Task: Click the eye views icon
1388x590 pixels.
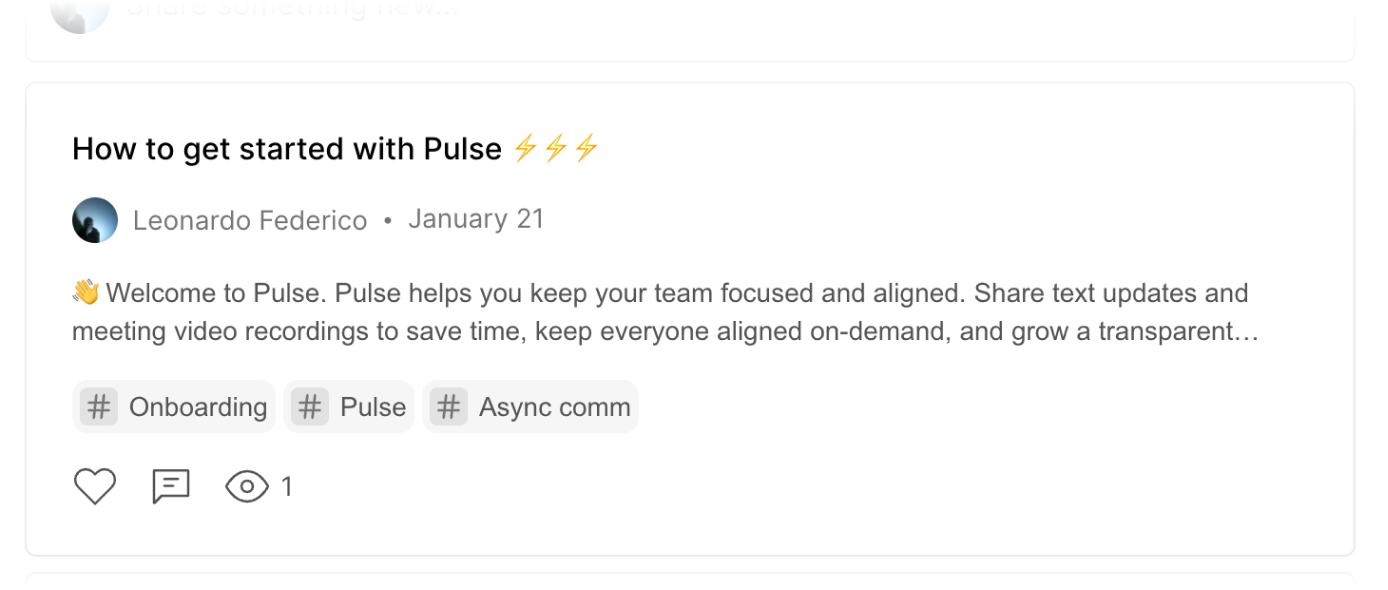Action: click(x=246, y=487)
